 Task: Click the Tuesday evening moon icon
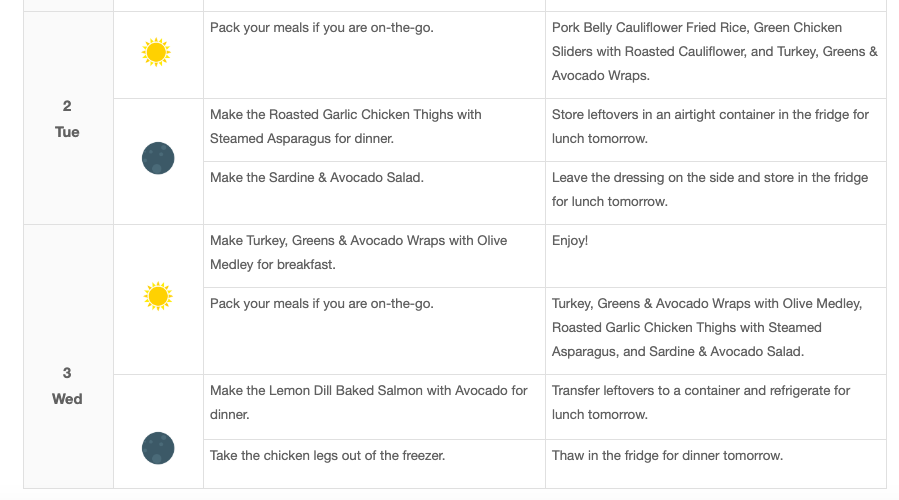coord(158,158)
